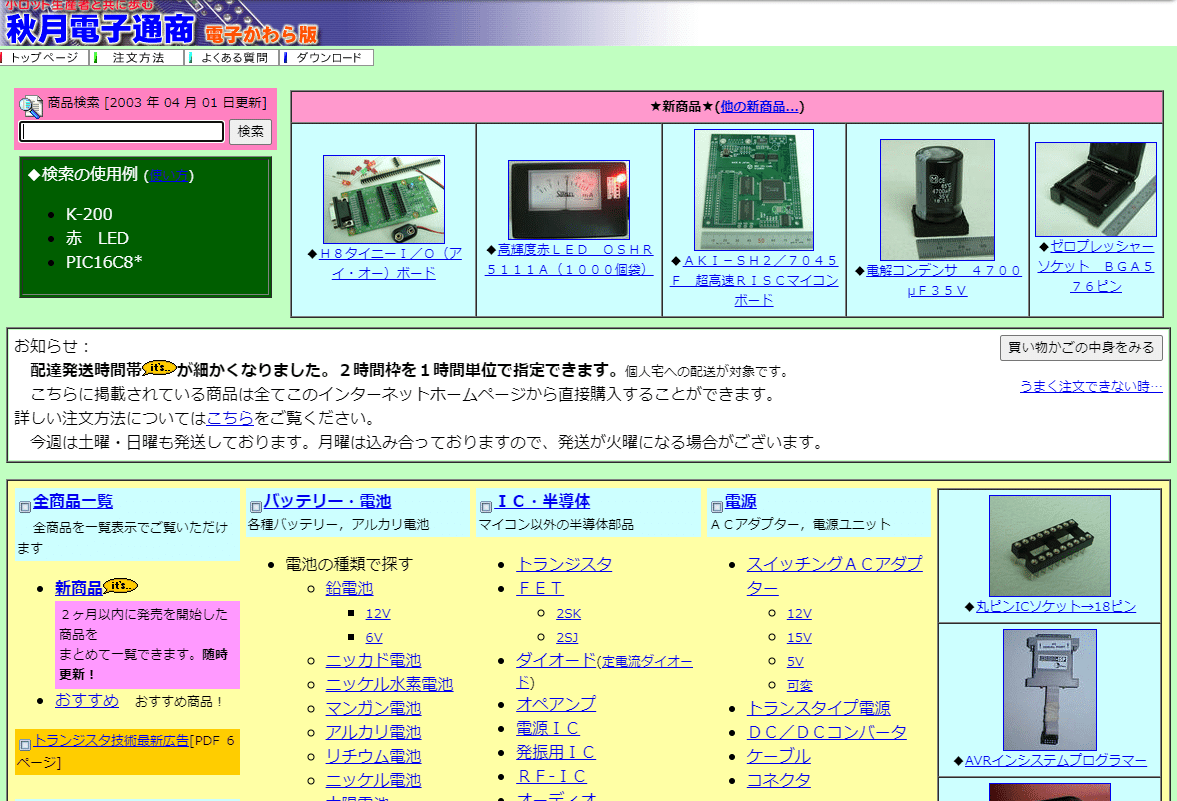
Task: Open the ＲＦ-ＩＣ link
Action: point(551,776)
